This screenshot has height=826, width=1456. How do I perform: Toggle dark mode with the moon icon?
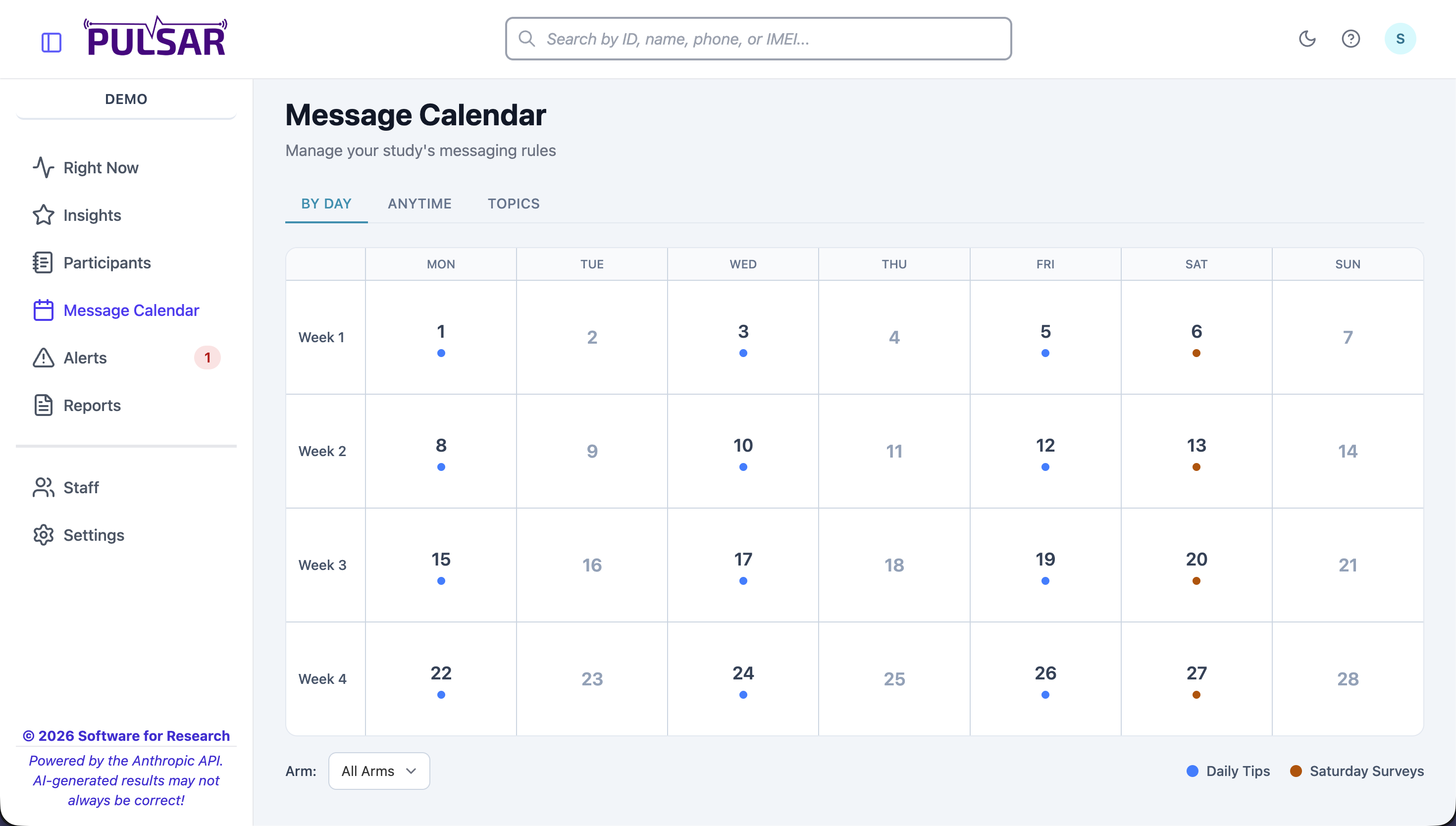tap(1307, 39)
